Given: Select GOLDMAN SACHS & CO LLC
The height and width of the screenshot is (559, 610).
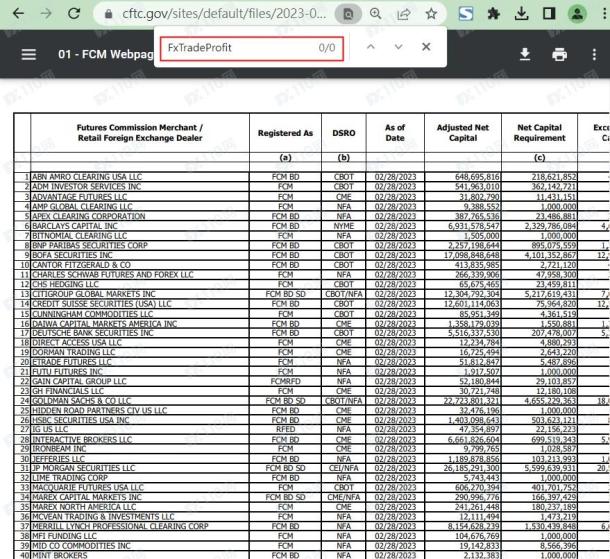Looking at the screenshot, I should pyautogui.click(x=81, y=401).
